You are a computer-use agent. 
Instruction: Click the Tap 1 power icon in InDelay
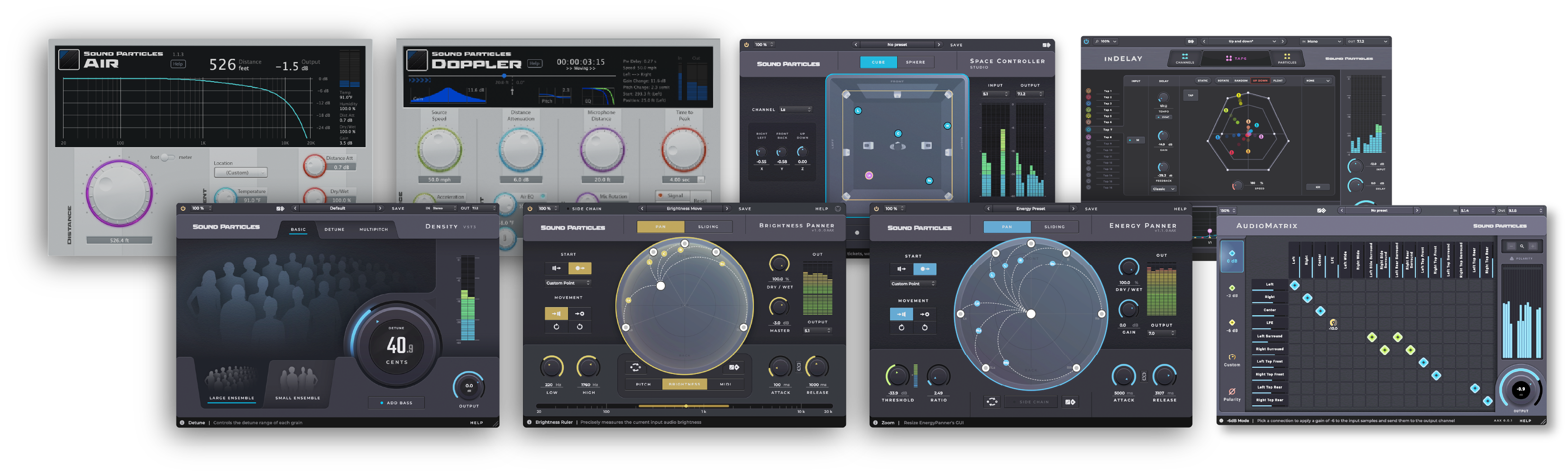[x=1088, y=91]
